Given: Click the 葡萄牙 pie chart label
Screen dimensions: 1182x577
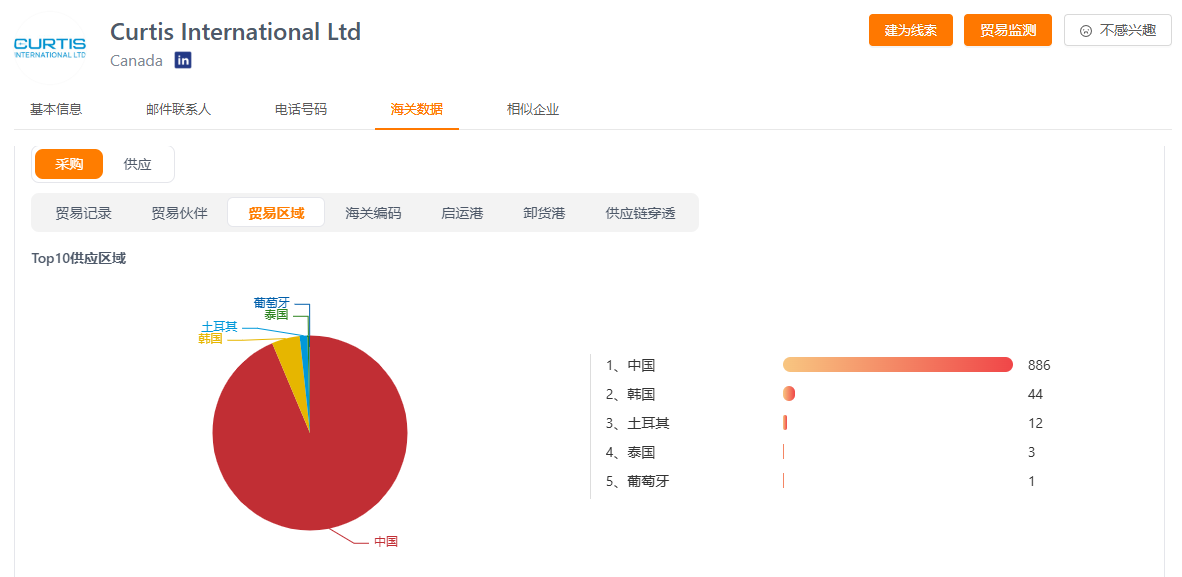Looking at the screenshot, I should coord(271,302).
